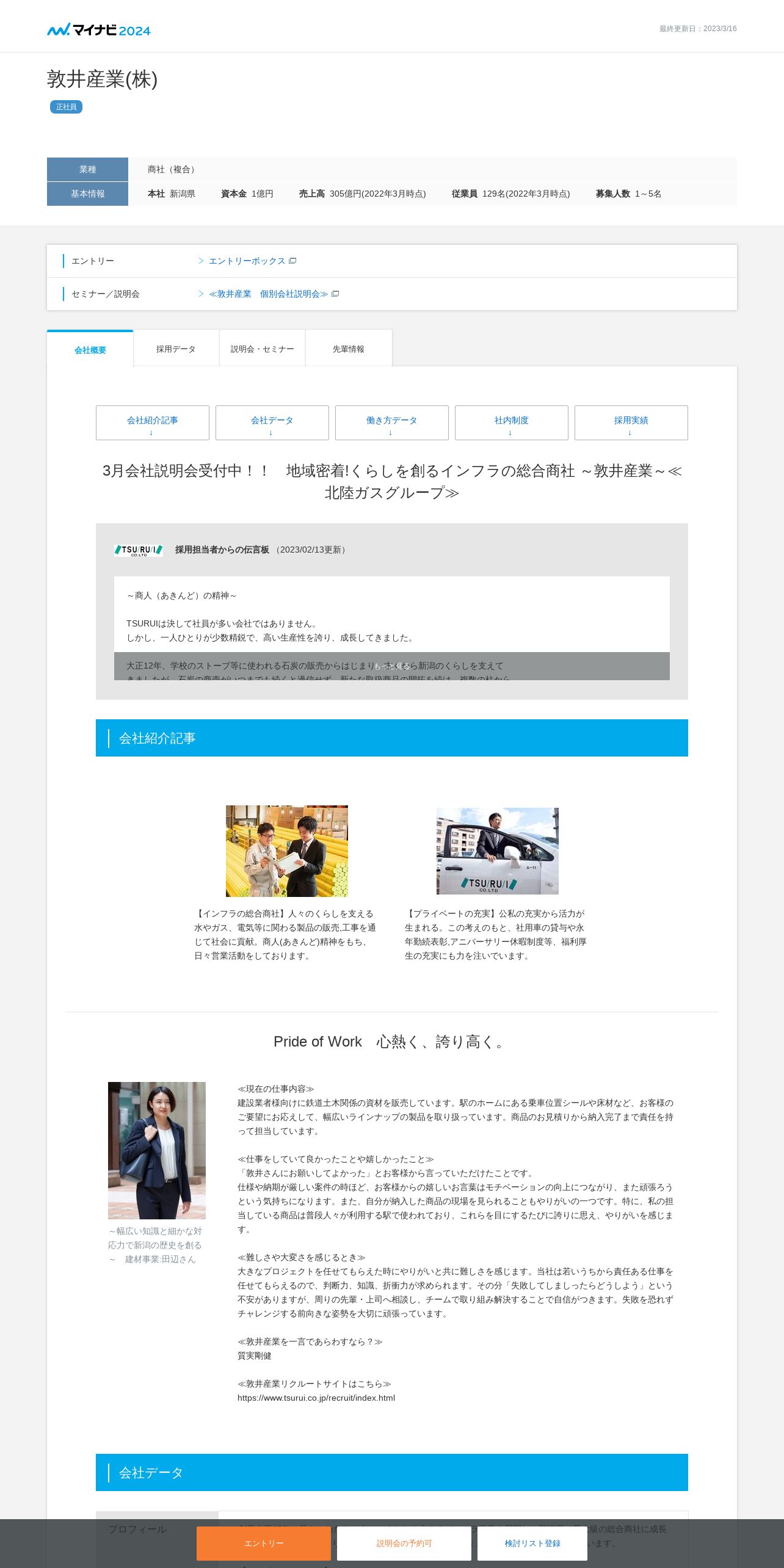Screen dimensions: 784x1568
Task: Click the portrait photo of 田辺さん
Action: (157, 1150)
